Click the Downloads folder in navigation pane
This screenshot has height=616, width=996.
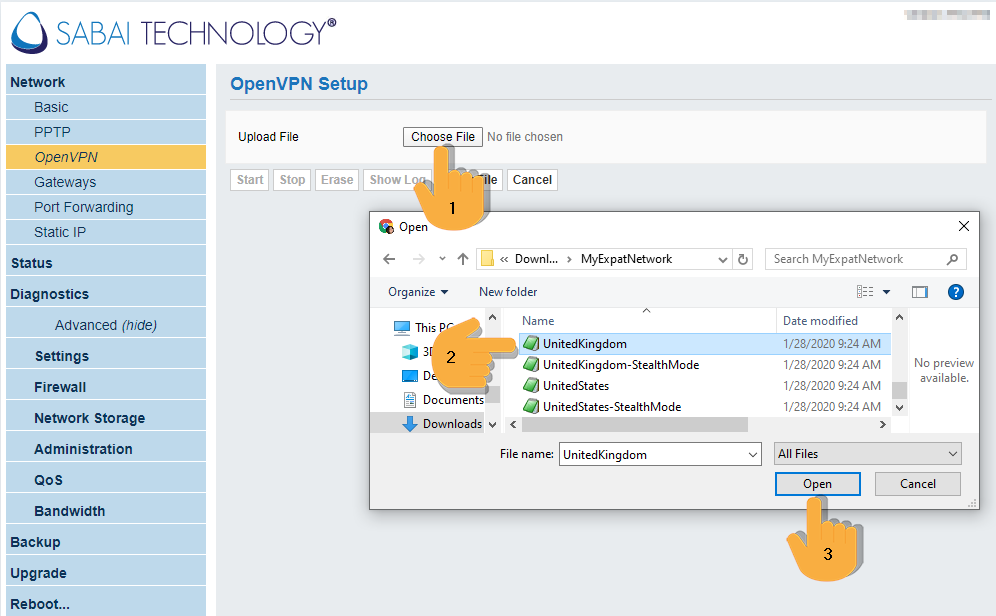pos(451,423)
